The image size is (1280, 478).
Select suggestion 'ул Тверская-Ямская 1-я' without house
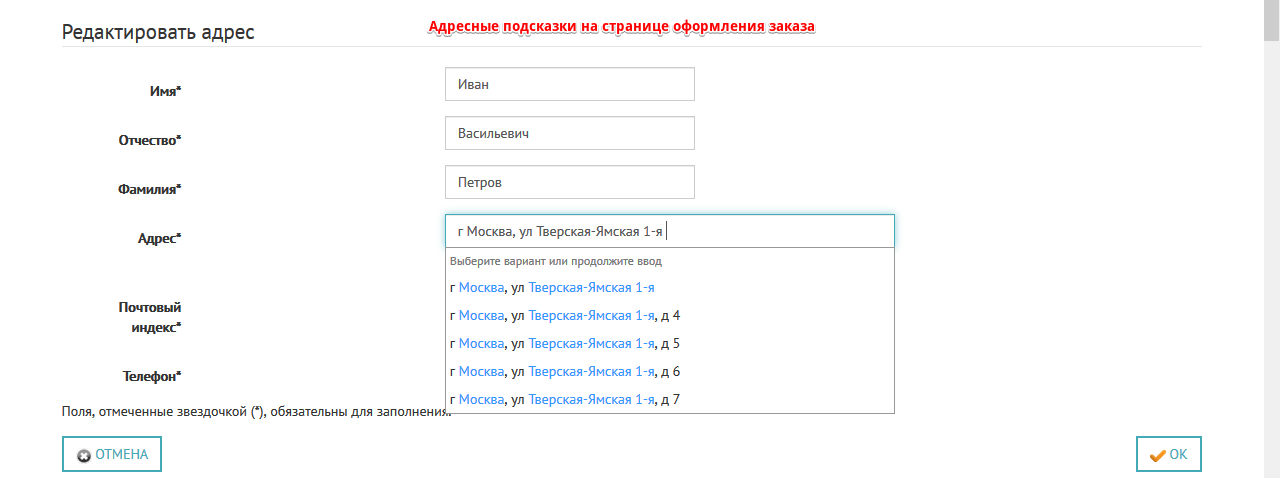pyautogui.click(x=669, y=288)
